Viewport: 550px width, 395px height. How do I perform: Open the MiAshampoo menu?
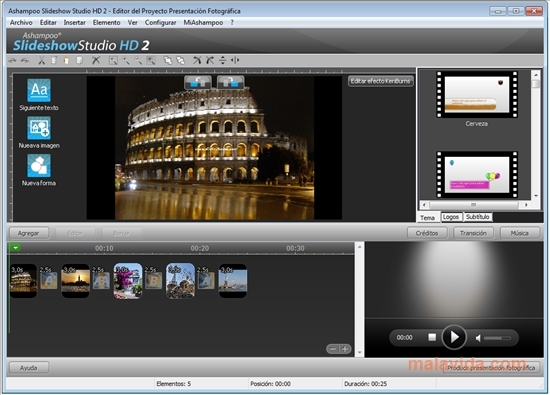click(203, 22)
